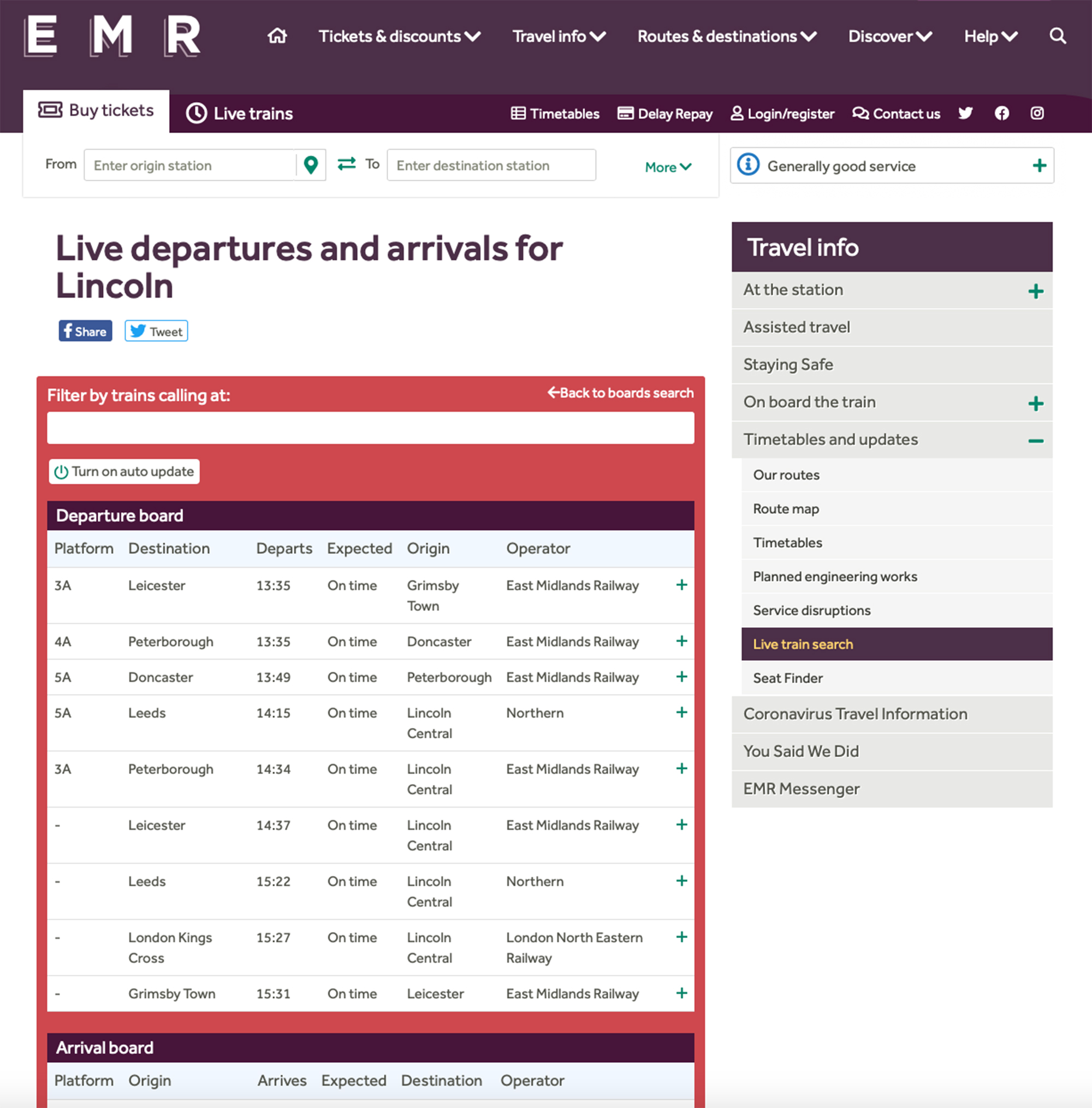Expand 15:22 Leeds departure details
This screenshot has width=1092, height=1108.
click(681, 881)
